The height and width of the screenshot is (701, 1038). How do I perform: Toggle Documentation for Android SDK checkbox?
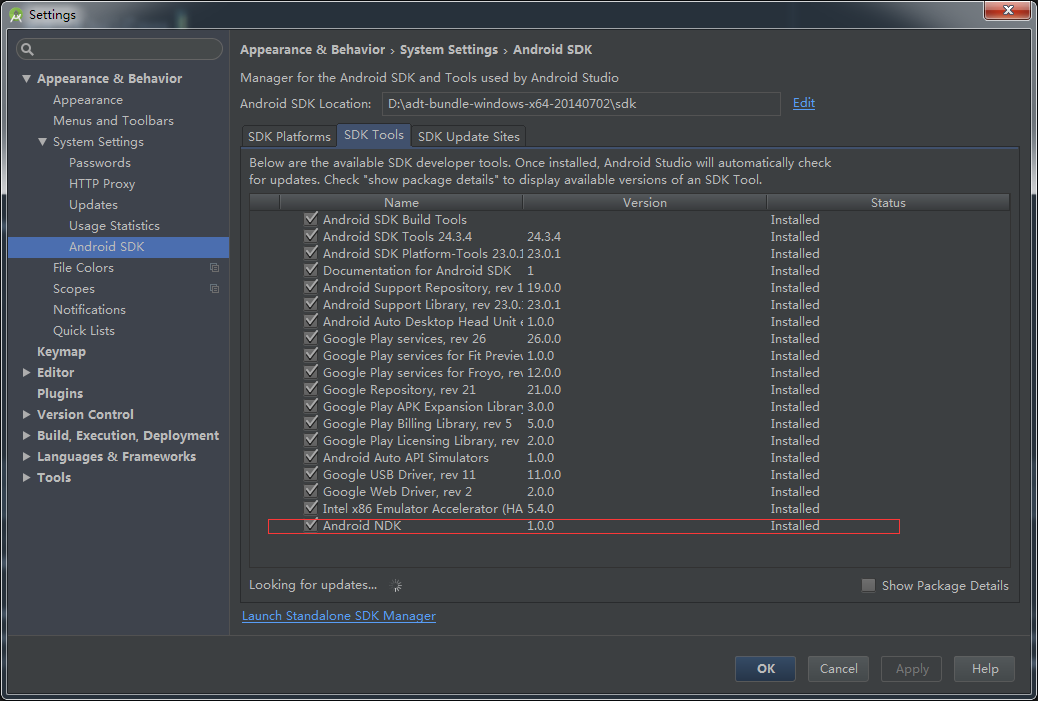(x=310, y=270)
